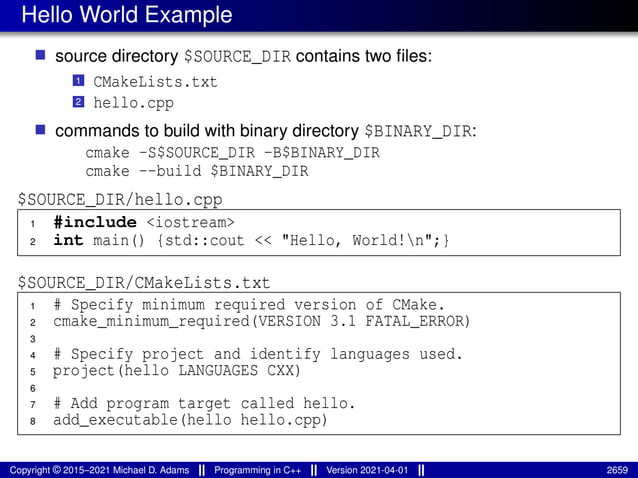Click the square bullet before 'source directory'
Screen dimensions: 638x478
click(x=40, y=55)
